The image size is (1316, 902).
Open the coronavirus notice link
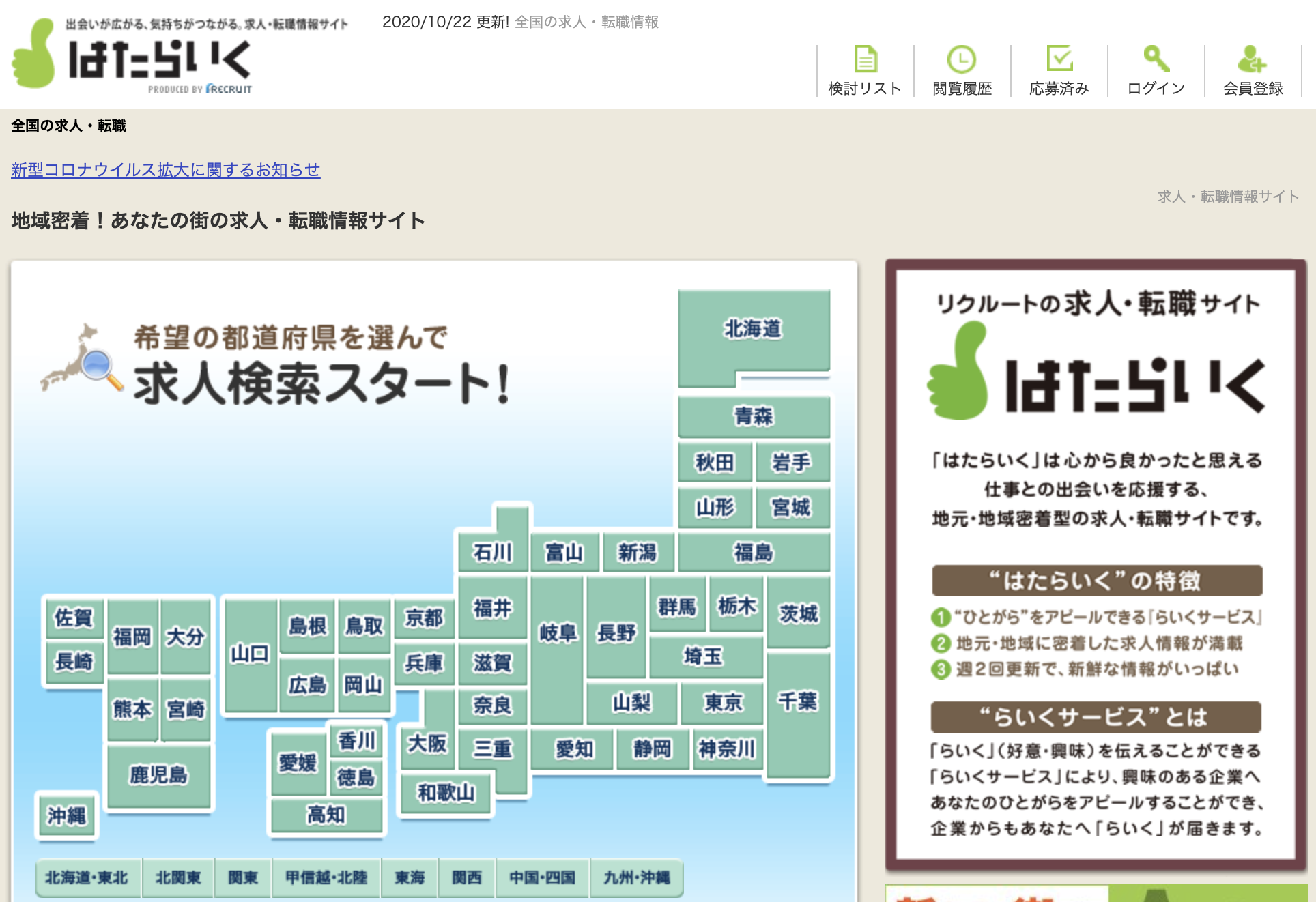pos(165,169)
